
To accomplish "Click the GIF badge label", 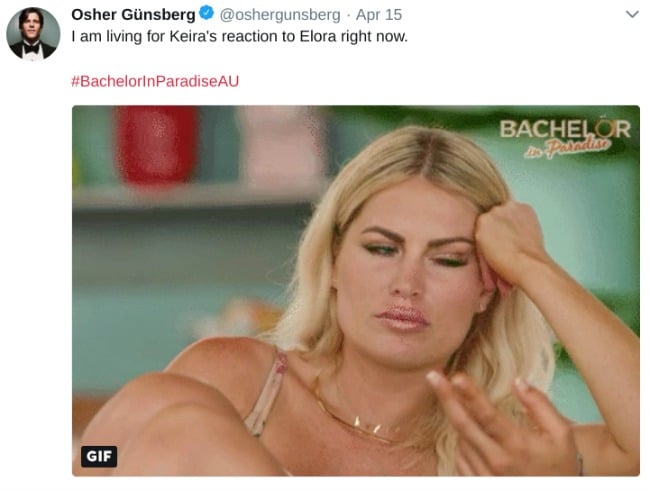I will [x=99, y=456].
